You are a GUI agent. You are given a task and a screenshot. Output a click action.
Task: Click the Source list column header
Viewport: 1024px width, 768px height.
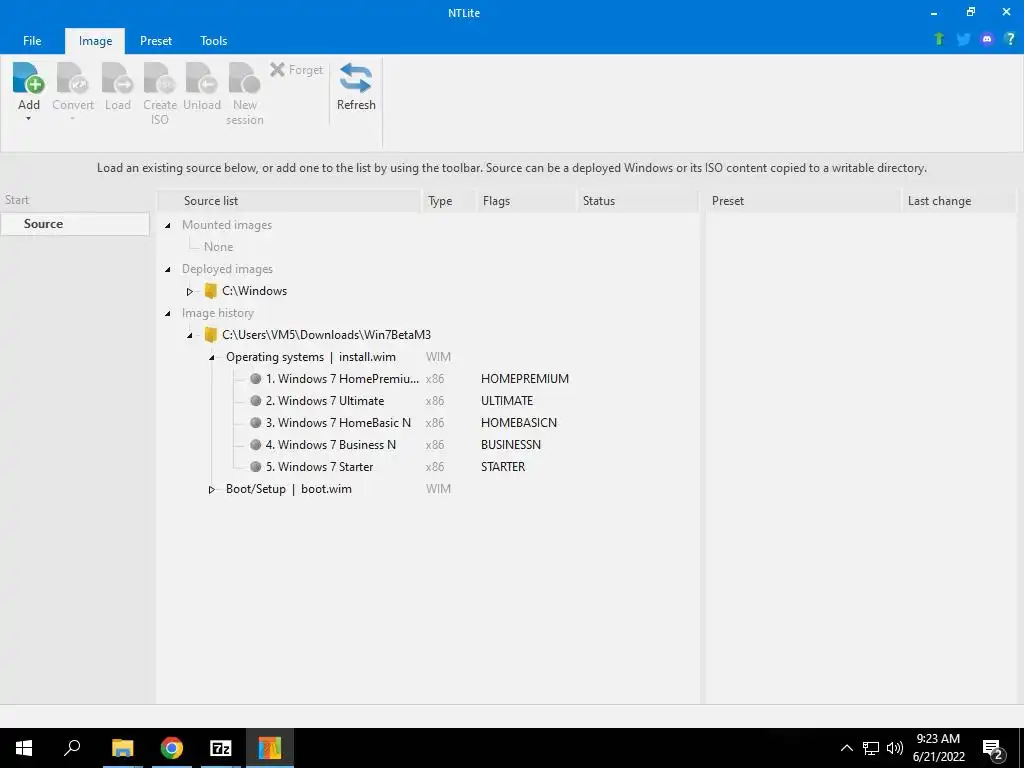[289, 200]
